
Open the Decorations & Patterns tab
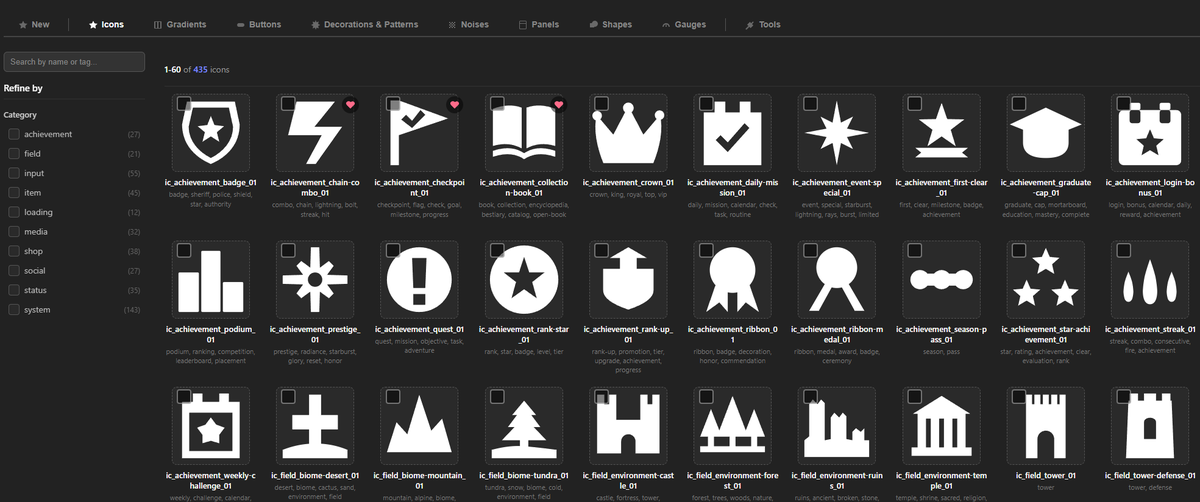click(365, 24)
